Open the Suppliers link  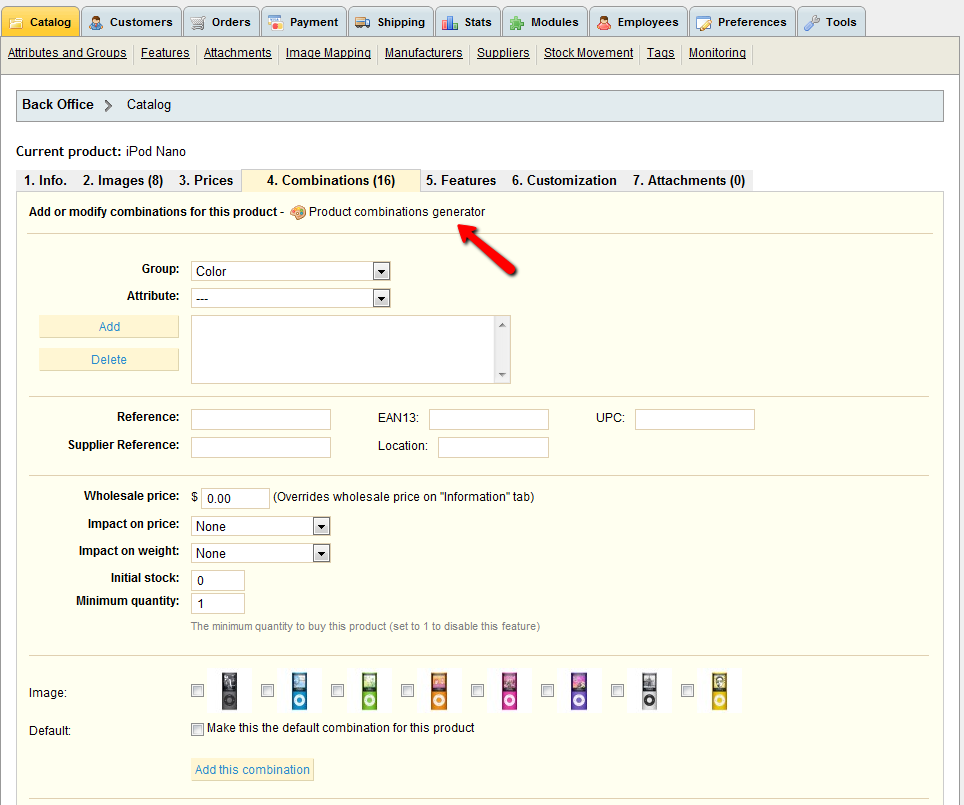click(503, 53)
